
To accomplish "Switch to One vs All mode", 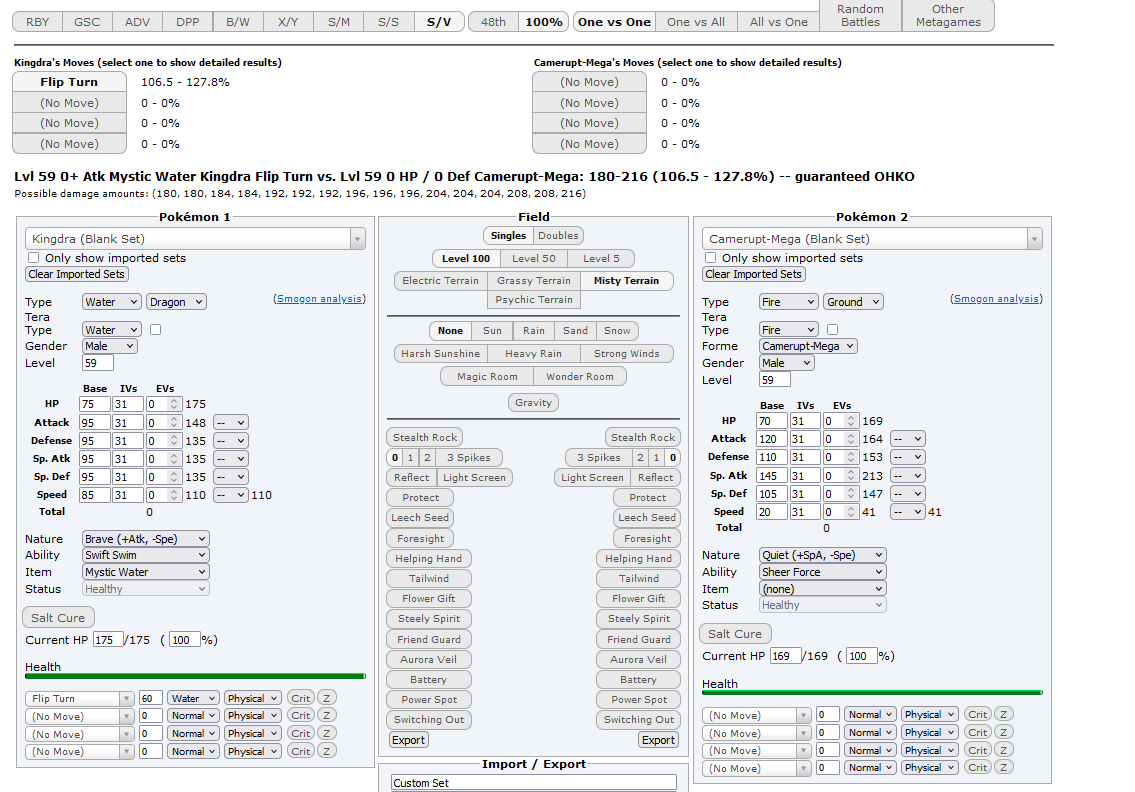I will (696, 22).
